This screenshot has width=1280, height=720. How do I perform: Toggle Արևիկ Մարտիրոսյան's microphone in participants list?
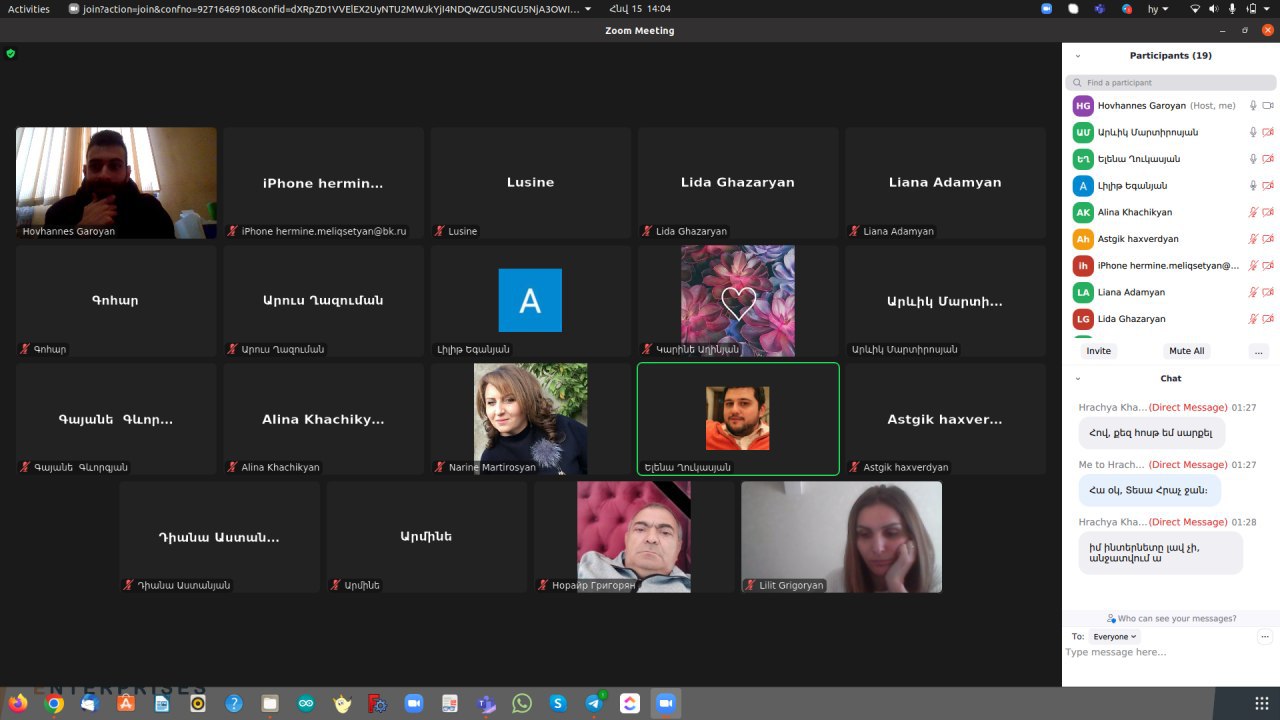[x=1253, y=132]
